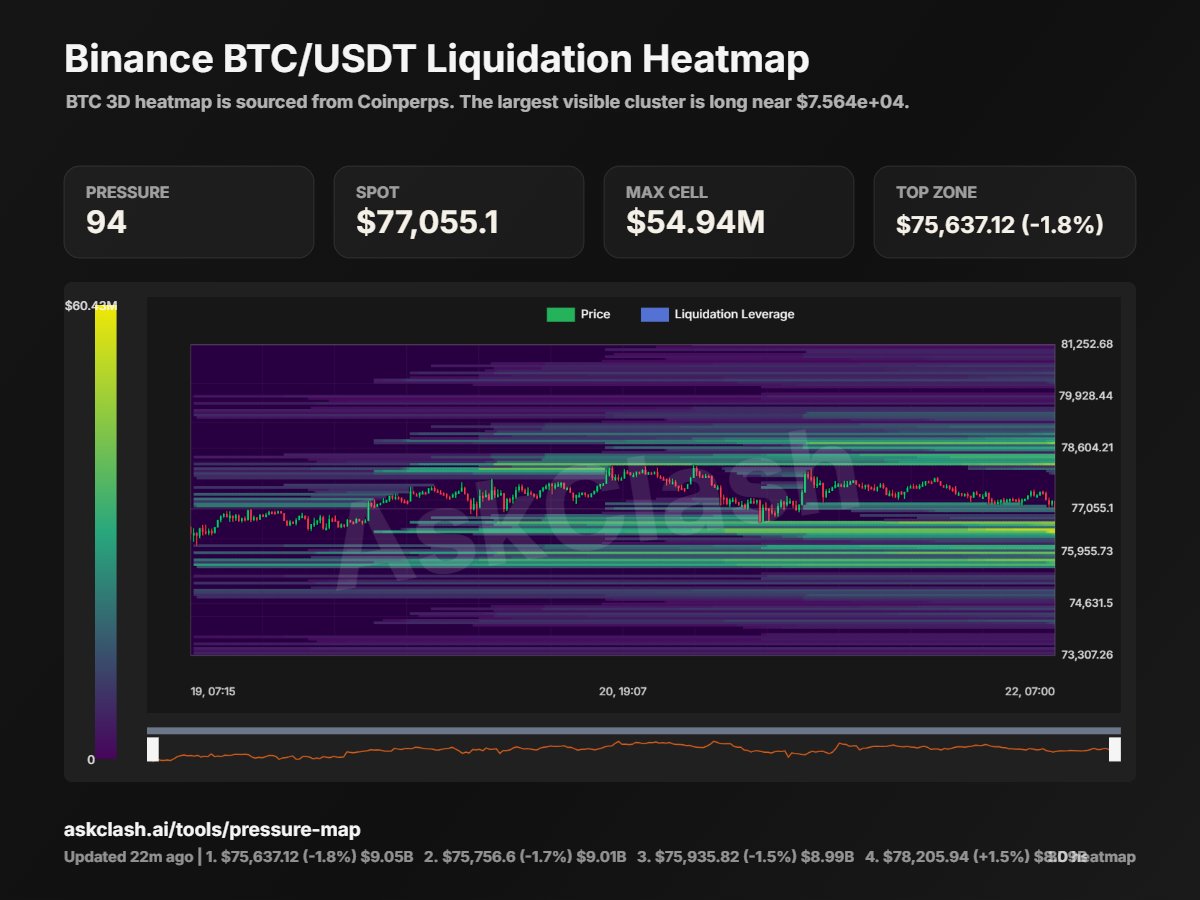Click the heading Binance BTC/USDT Liquidation Heatmap
This screenshot has width=1200, height=900.
pos(437,60)
